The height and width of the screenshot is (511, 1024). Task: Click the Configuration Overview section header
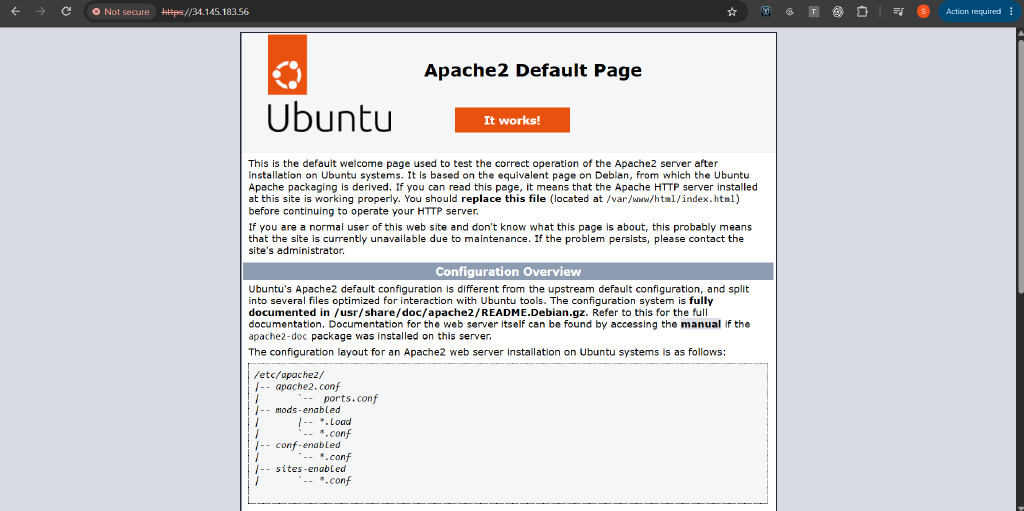[508, 272]
